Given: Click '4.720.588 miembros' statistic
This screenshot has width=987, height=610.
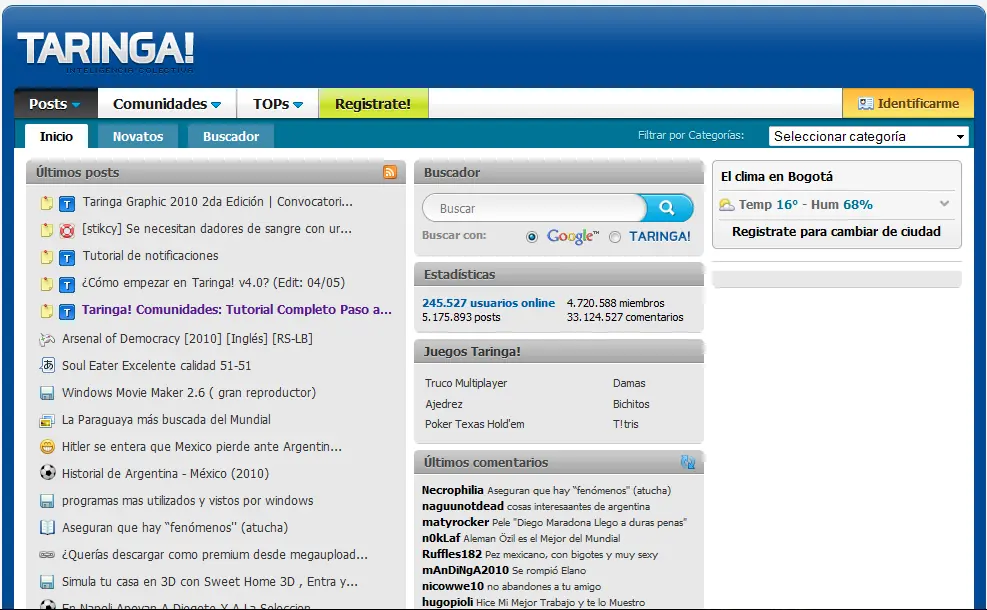Looking at the screenshot, I should (616, 303).
